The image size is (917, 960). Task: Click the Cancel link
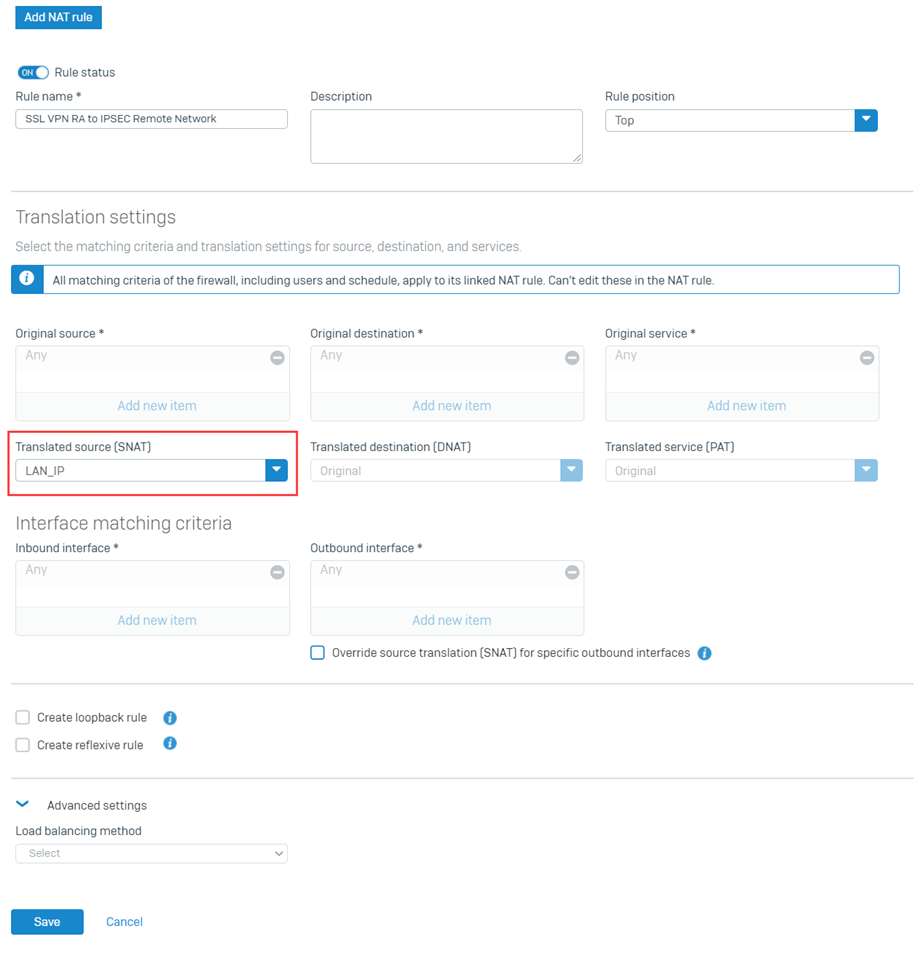tap(124, 922)
